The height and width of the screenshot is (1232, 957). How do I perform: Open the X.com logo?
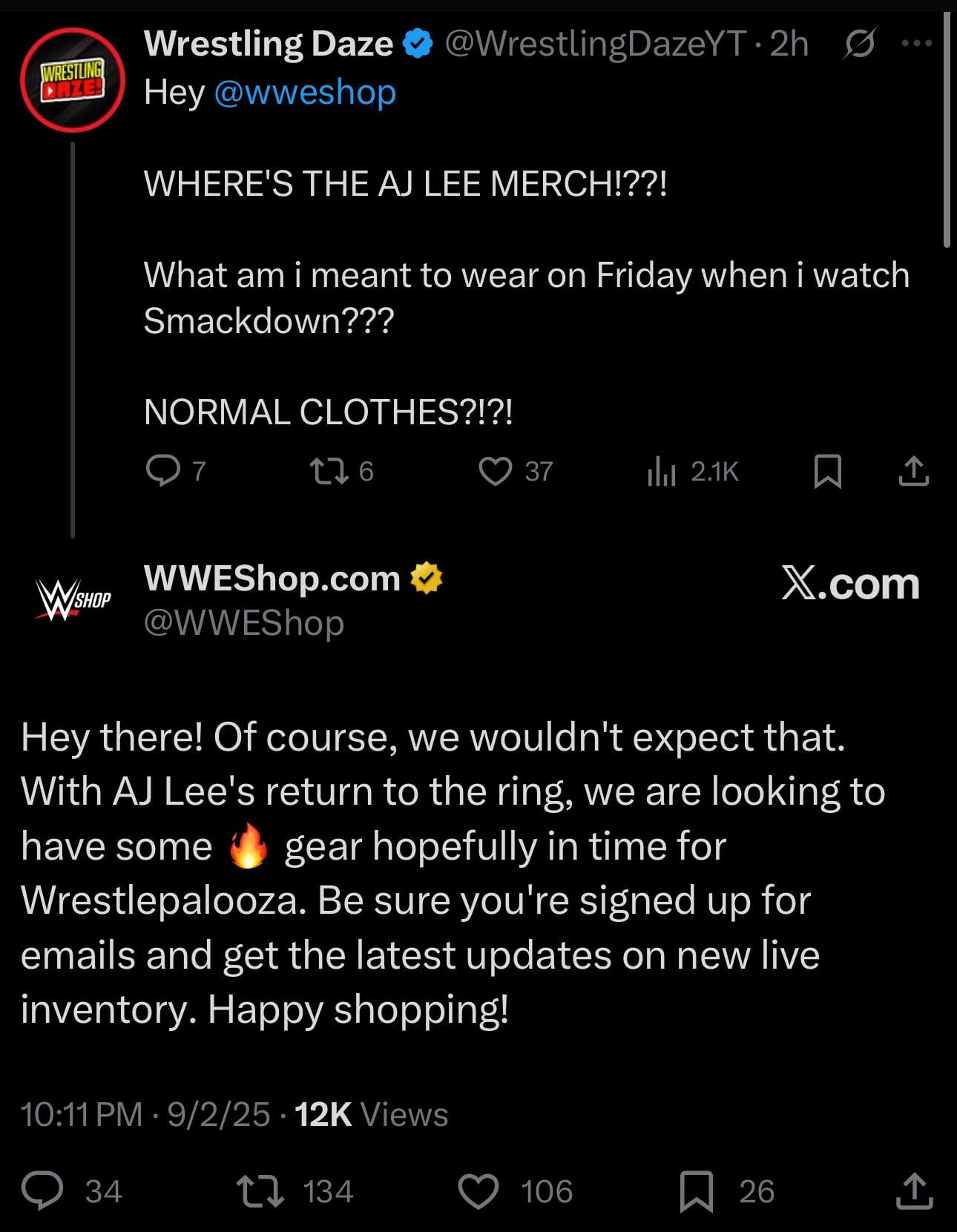(850, 585)
